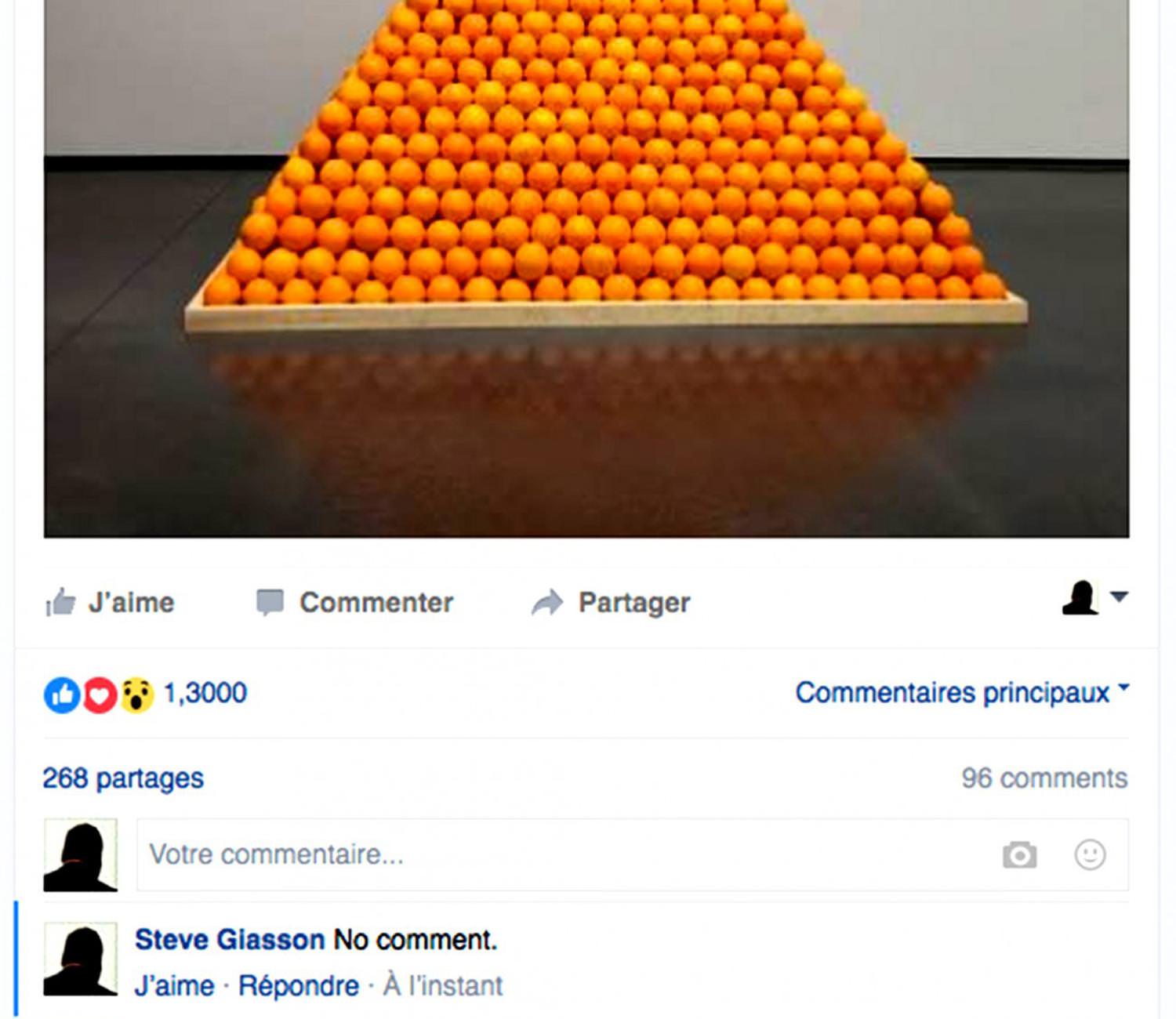This screenshot has height=1019, width=1176.
Task: View the 96 comments link
Action: tap(1044, 778)
